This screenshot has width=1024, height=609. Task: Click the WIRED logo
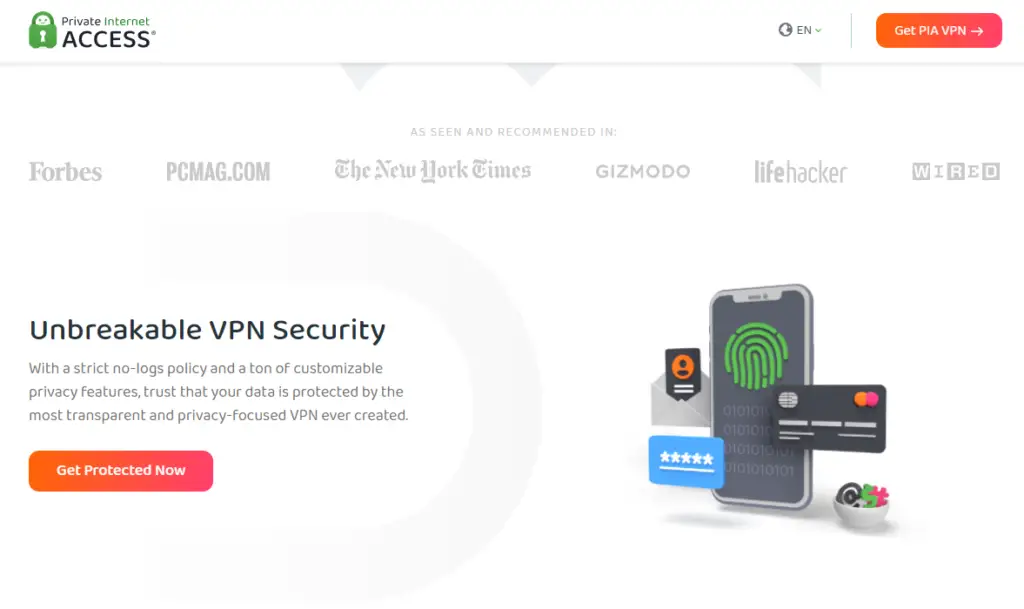956,172
